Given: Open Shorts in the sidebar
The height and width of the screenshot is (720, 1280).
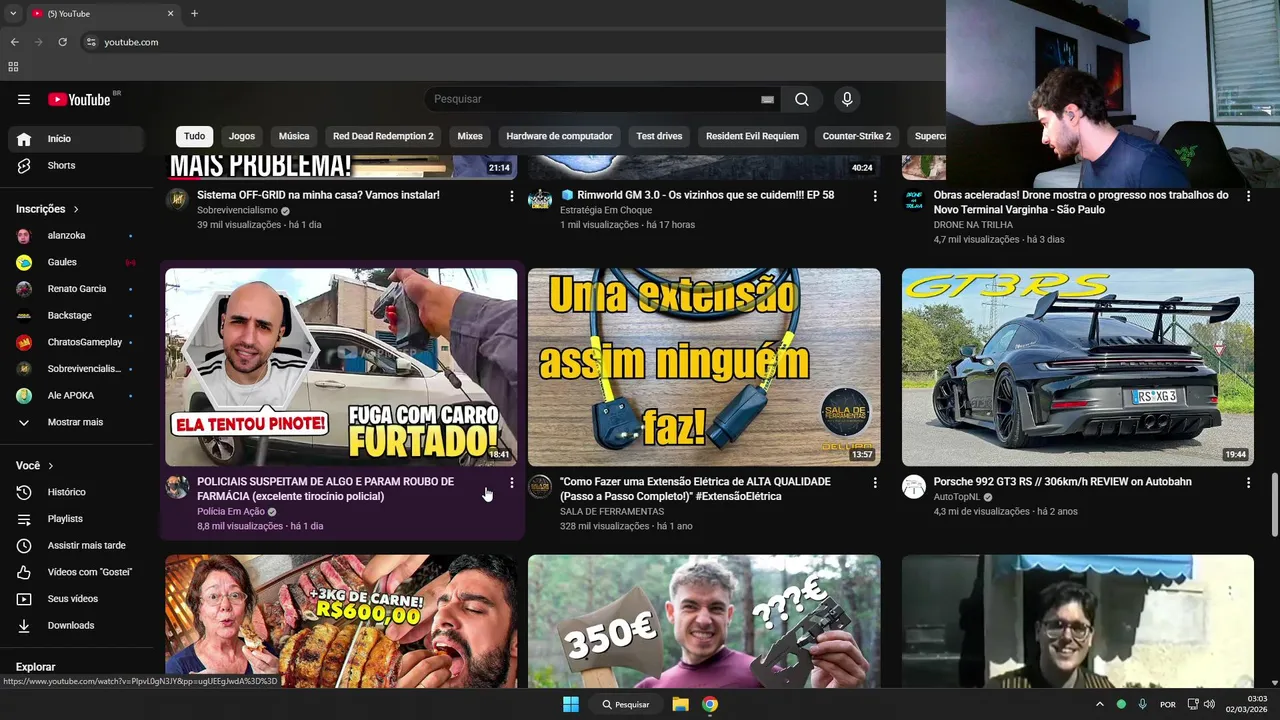Looking at the screenshot, I should pyautogui.click(x=76, y=165).
